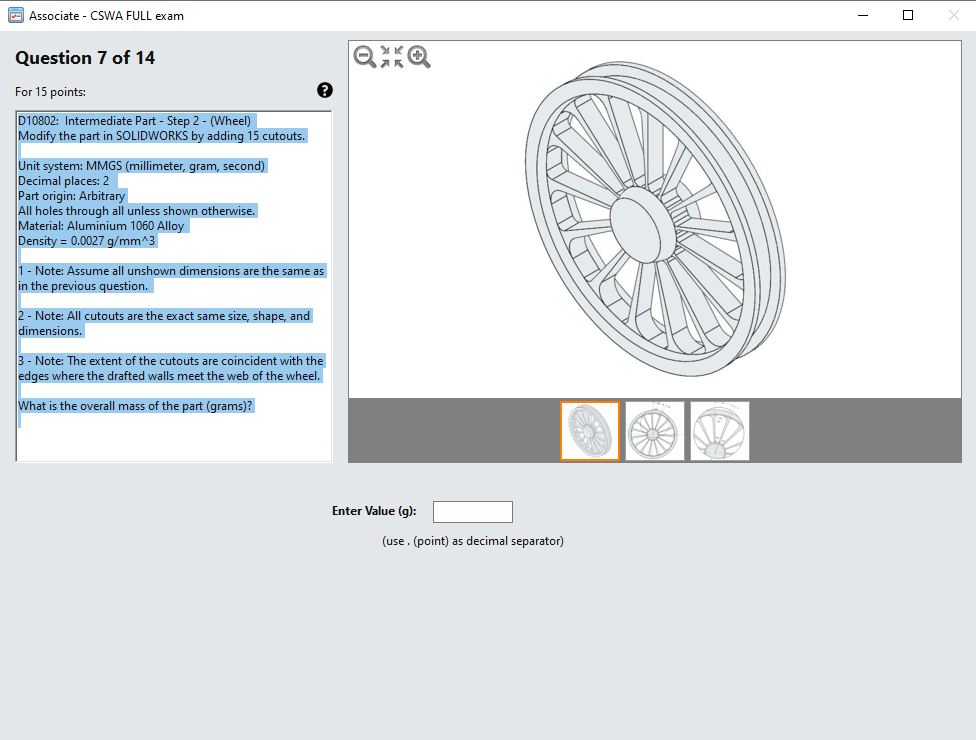Click the decimal separator instruction text
976x740 pixels.
click(x=473, y=540)
